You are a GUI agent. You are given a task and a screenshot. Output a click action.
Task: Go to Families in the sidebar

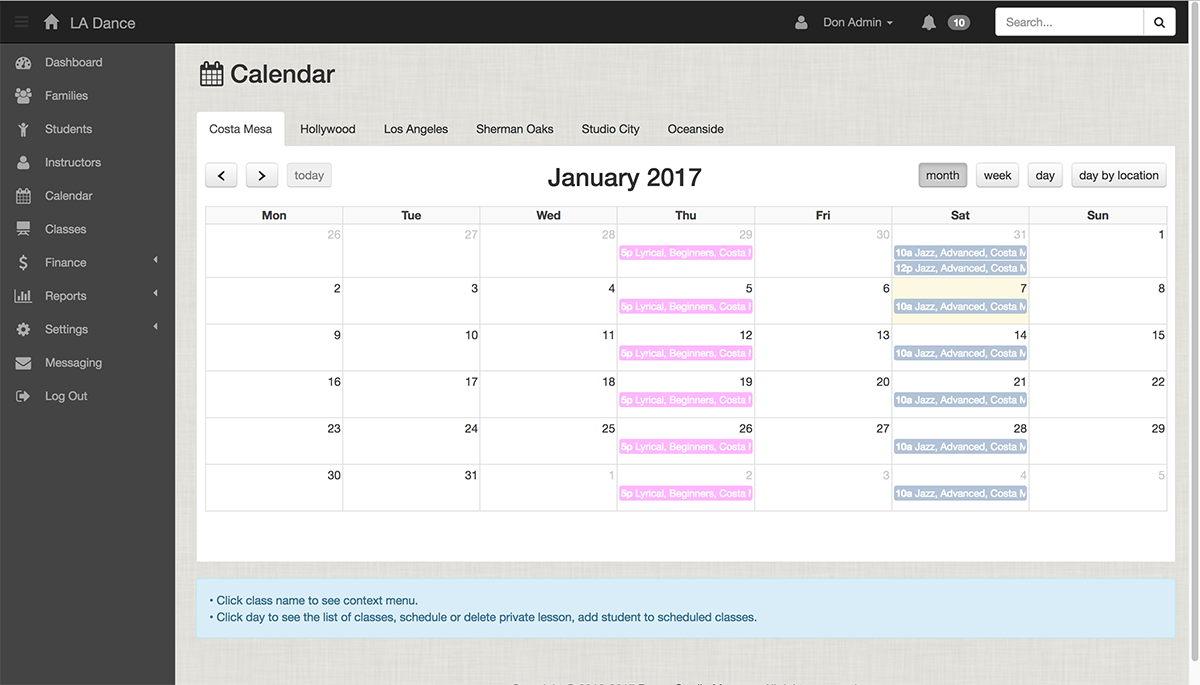pos(66,96)
